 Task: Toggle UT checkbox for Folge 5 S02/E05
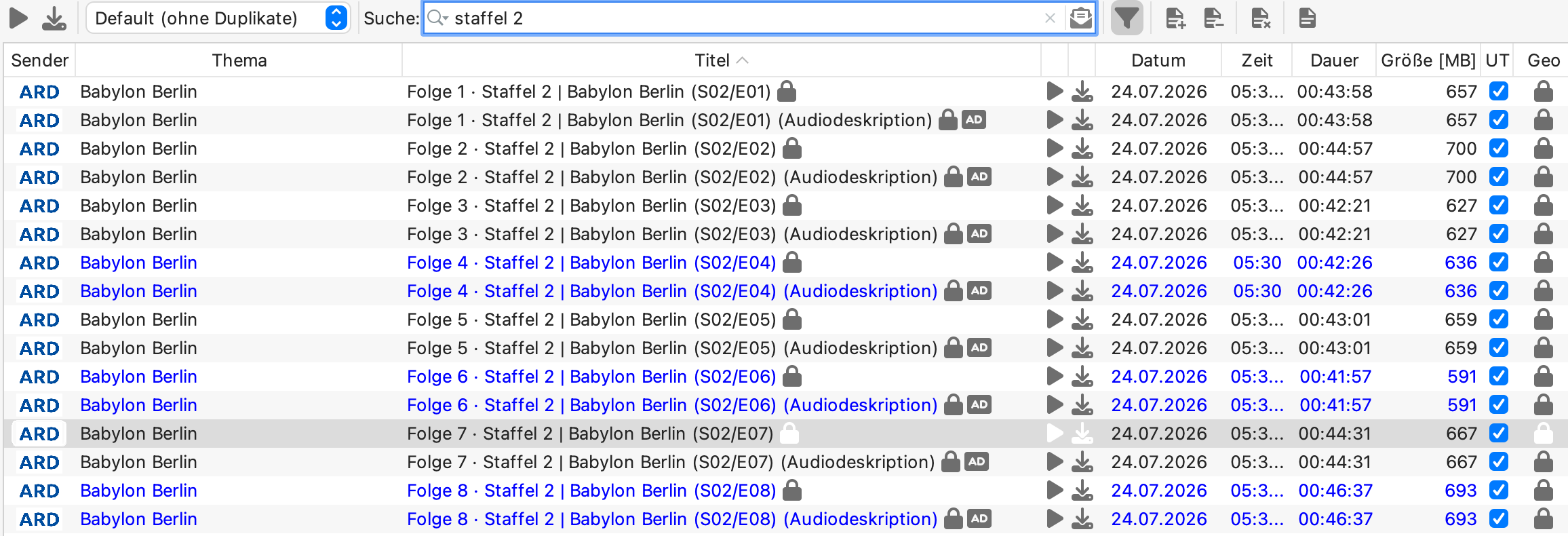coord(1499,319)
